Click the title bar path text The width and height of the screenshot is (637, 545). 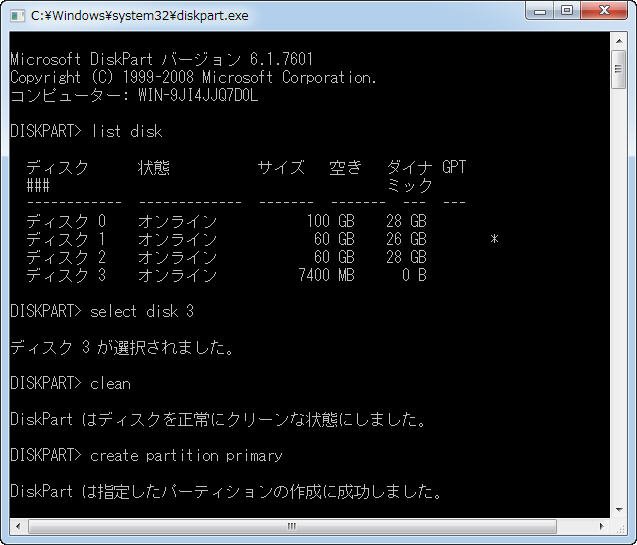[x=140, y=15]
